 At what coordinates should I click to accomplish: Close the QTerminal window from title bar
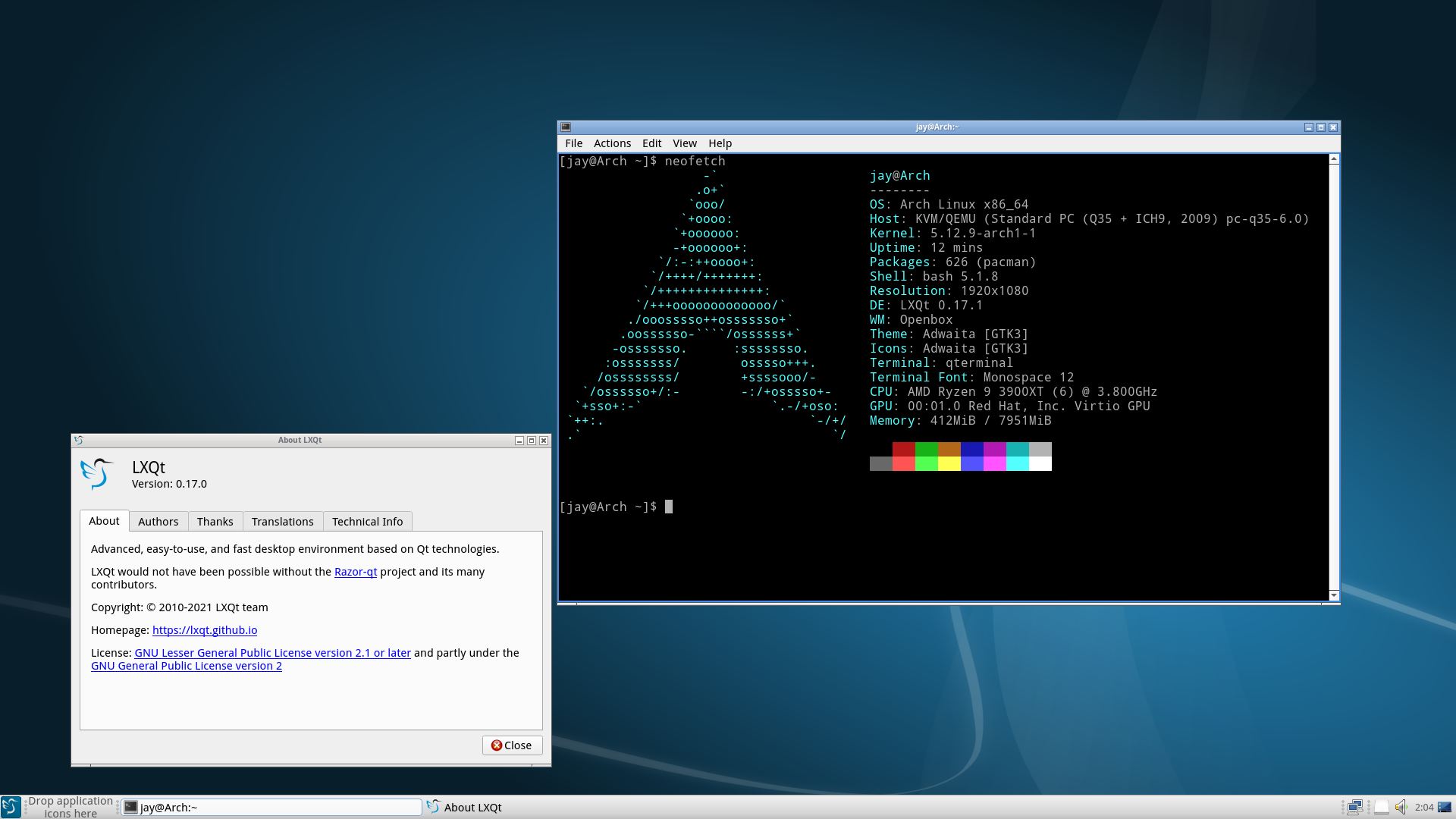click(x=1333, y=127)
